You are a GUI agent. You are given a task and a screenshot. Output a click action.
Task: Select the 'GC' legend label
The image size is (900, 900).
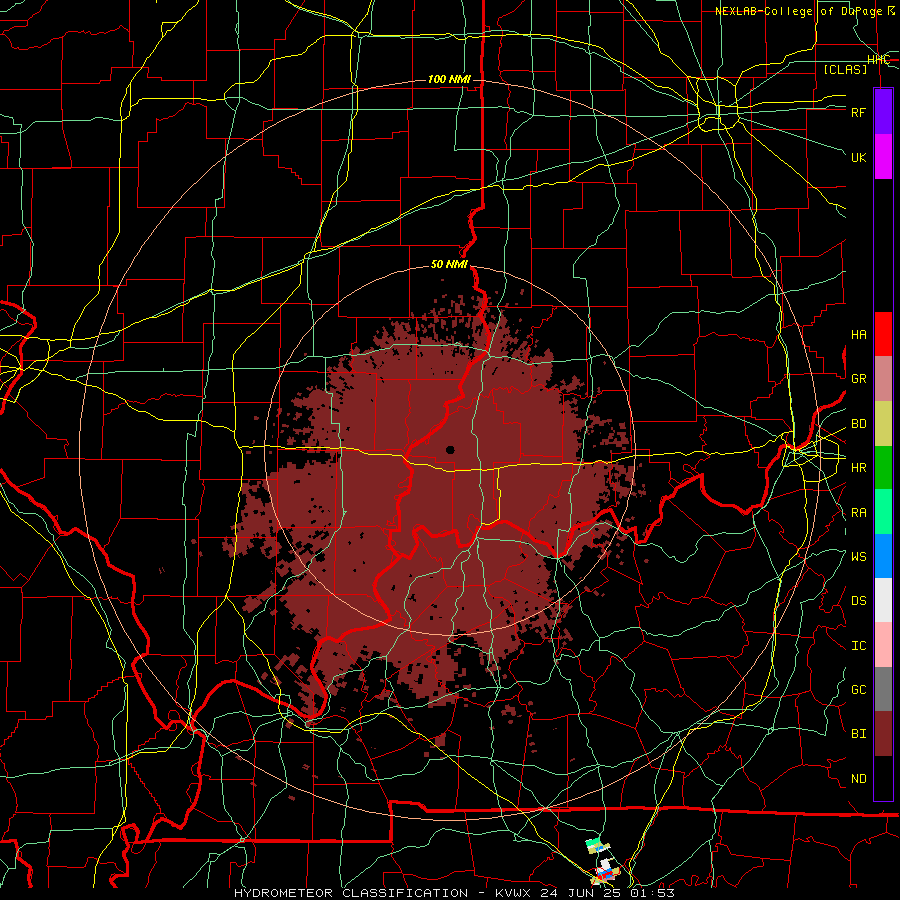pyautogui.click(x=858, y=690)
